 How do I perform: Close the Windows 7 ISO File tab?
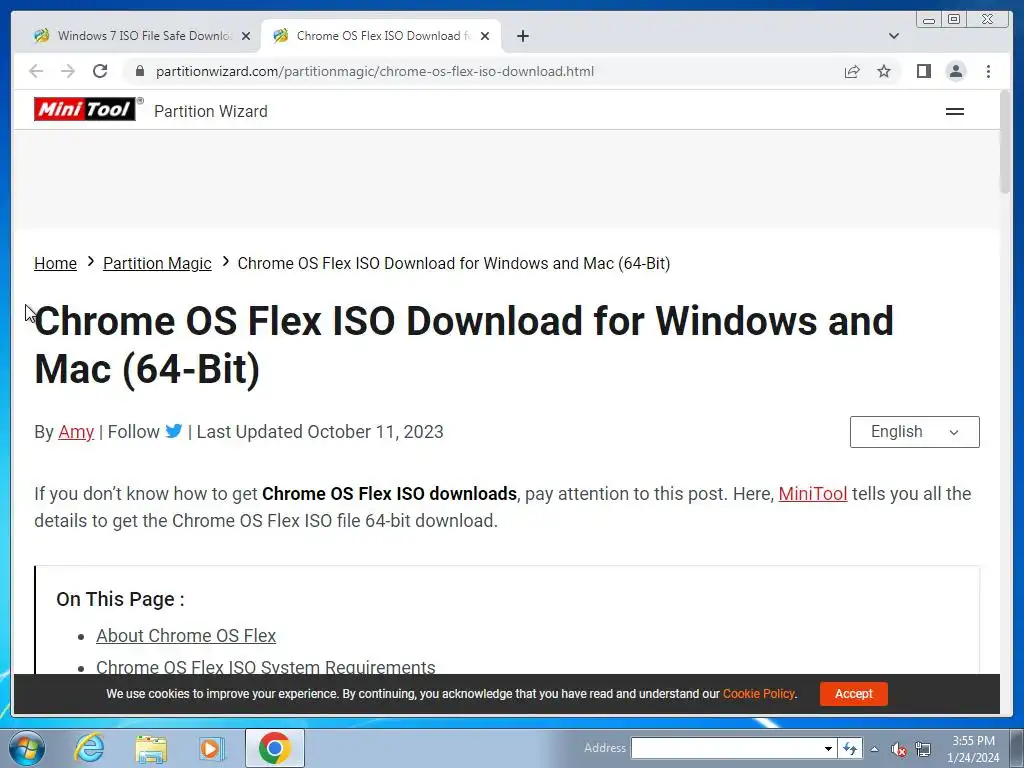pyautogui.click(x=246, y=36)
